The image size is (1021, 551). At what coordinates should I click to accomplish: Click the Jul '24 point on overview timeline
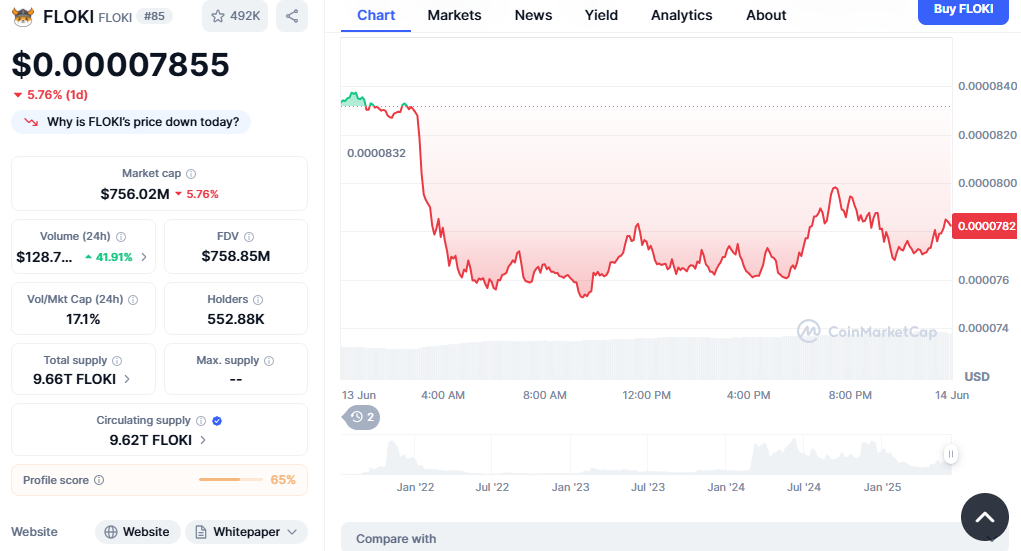tap(804, 487)
